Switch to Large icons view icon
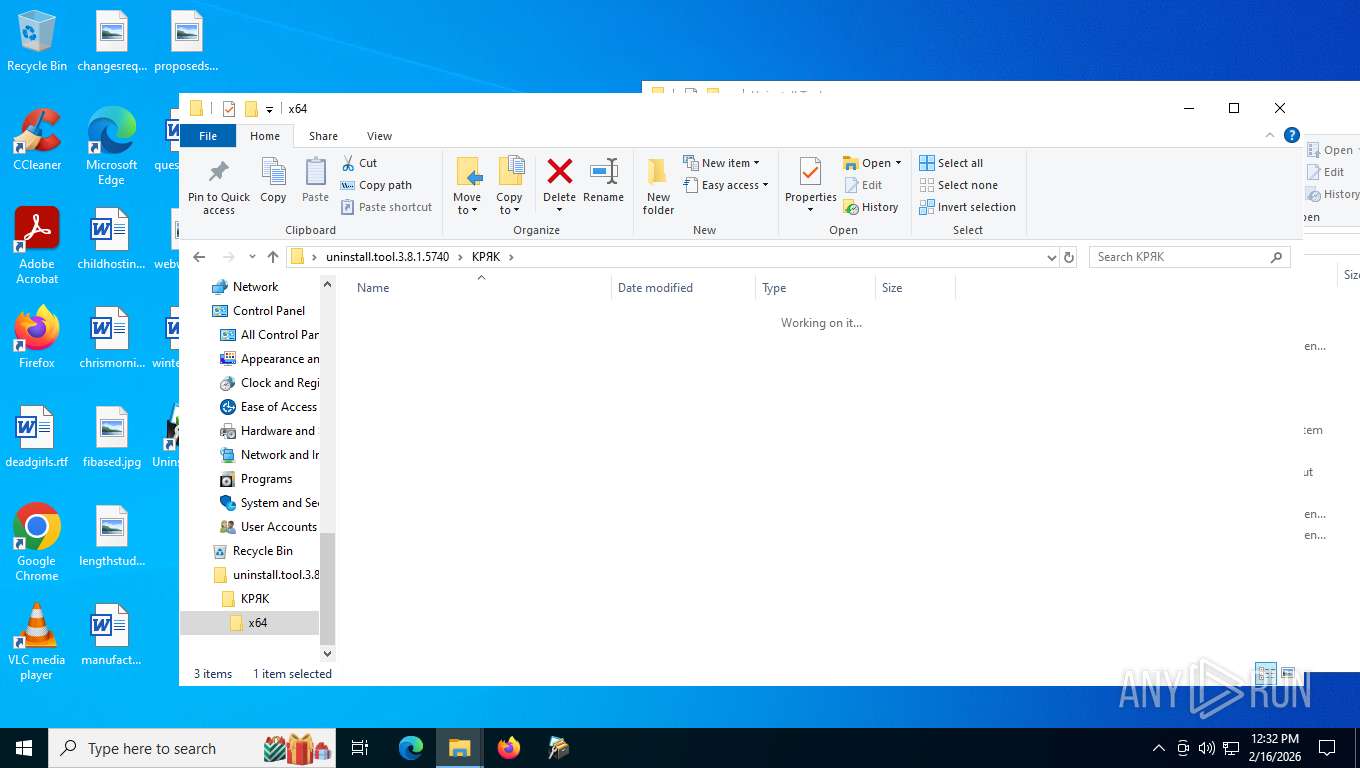 pyautogui.click(x=1288, y=673)
